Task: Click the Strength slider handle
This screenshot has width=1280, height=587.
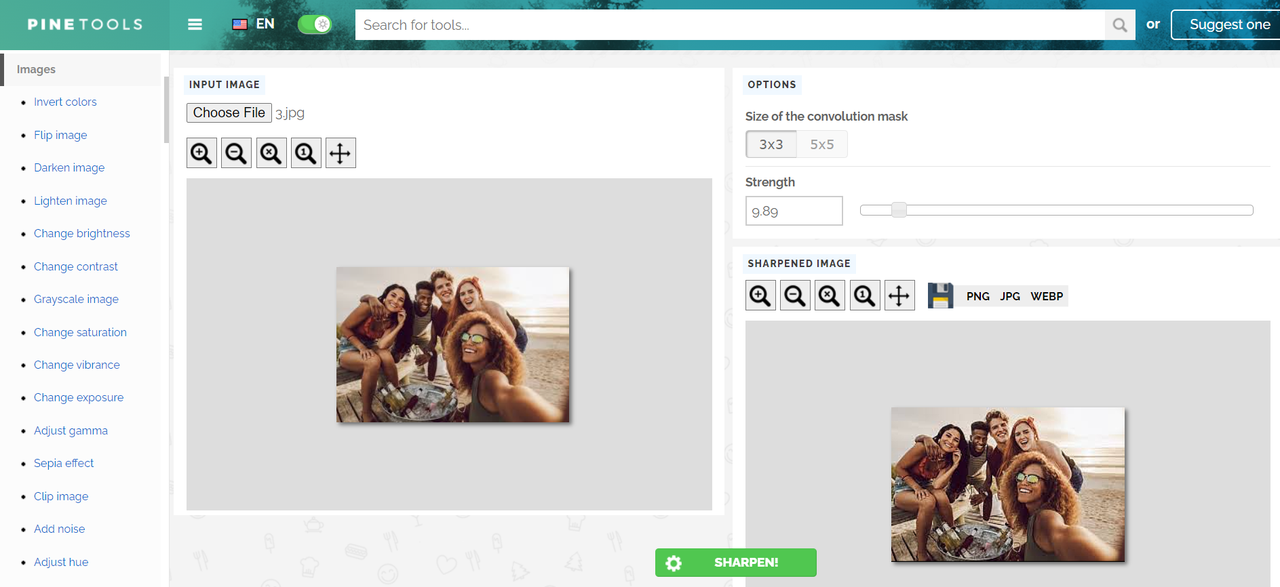Action: (x=898, y=210)
